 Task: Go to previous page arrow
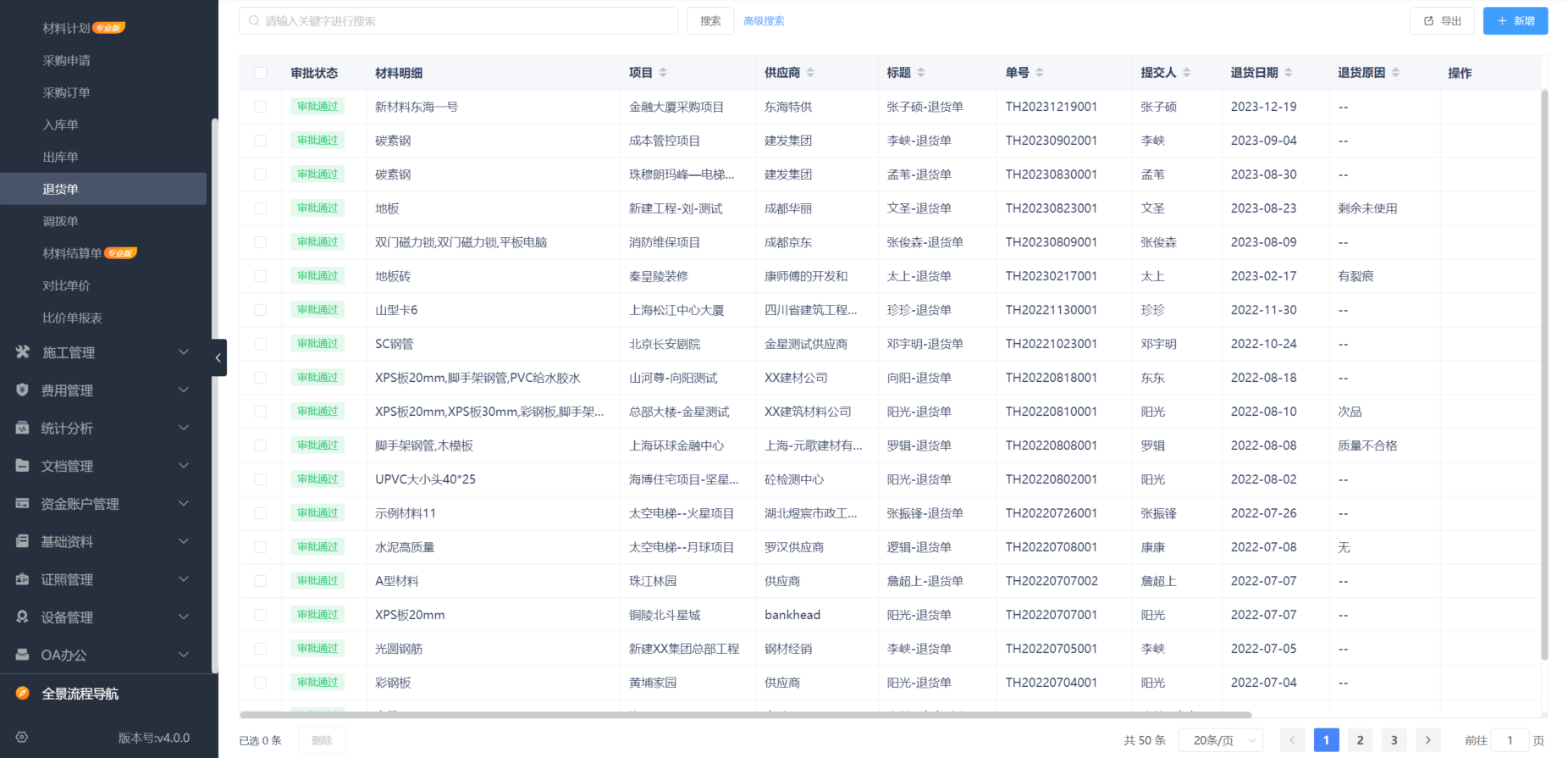[x=1292, y=740]
